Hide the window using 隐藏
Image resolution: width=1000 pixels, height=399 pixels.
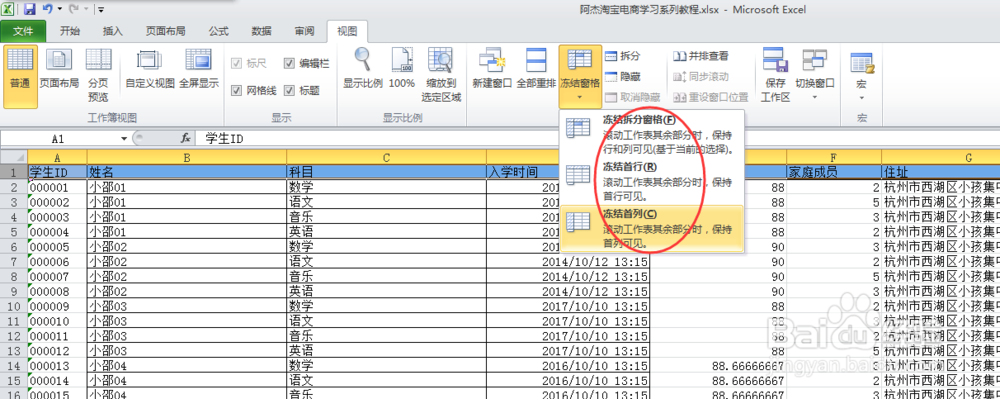click(x=622, y=76)
